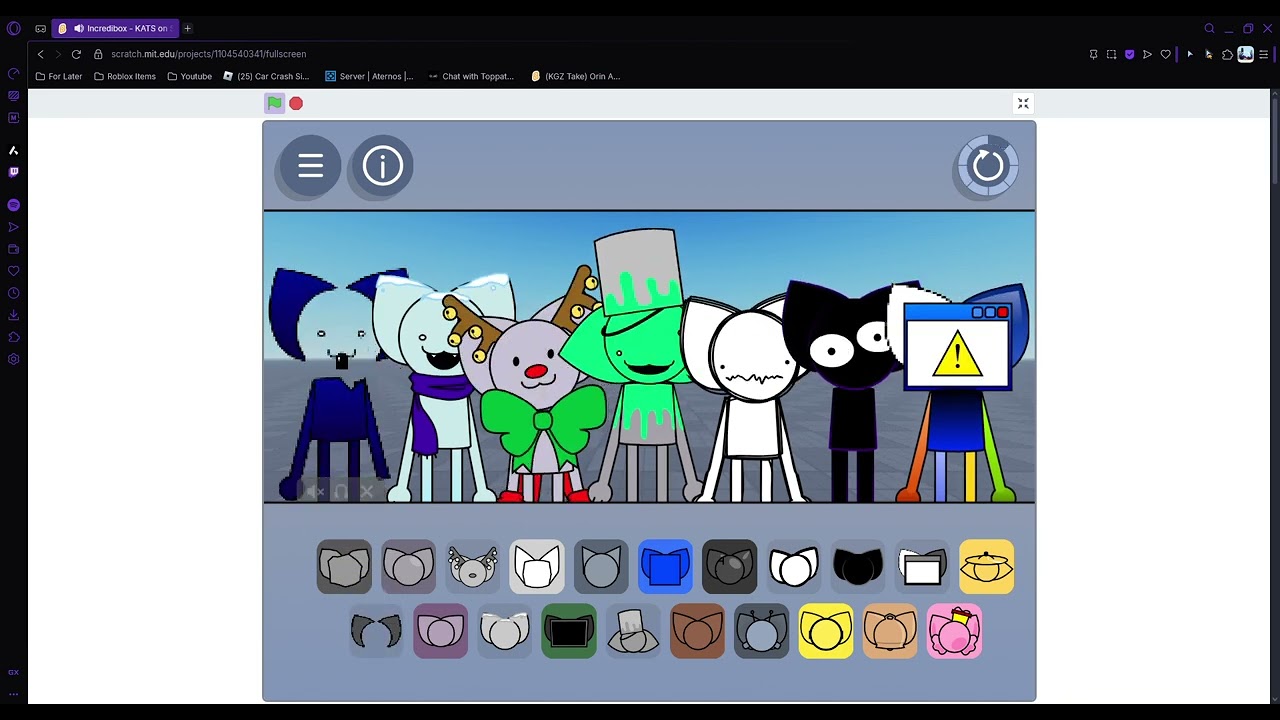Open the Easy Setup menu icon
The image size is (1280, 720).
pos(1264,54)
